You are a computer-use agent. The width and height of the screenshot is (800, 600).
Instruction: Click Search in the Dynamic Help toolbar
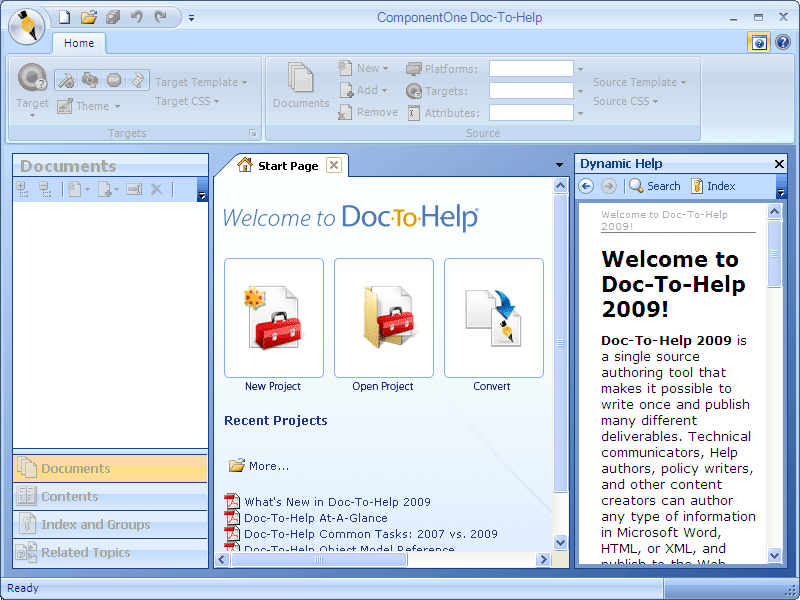coord(654,186)
